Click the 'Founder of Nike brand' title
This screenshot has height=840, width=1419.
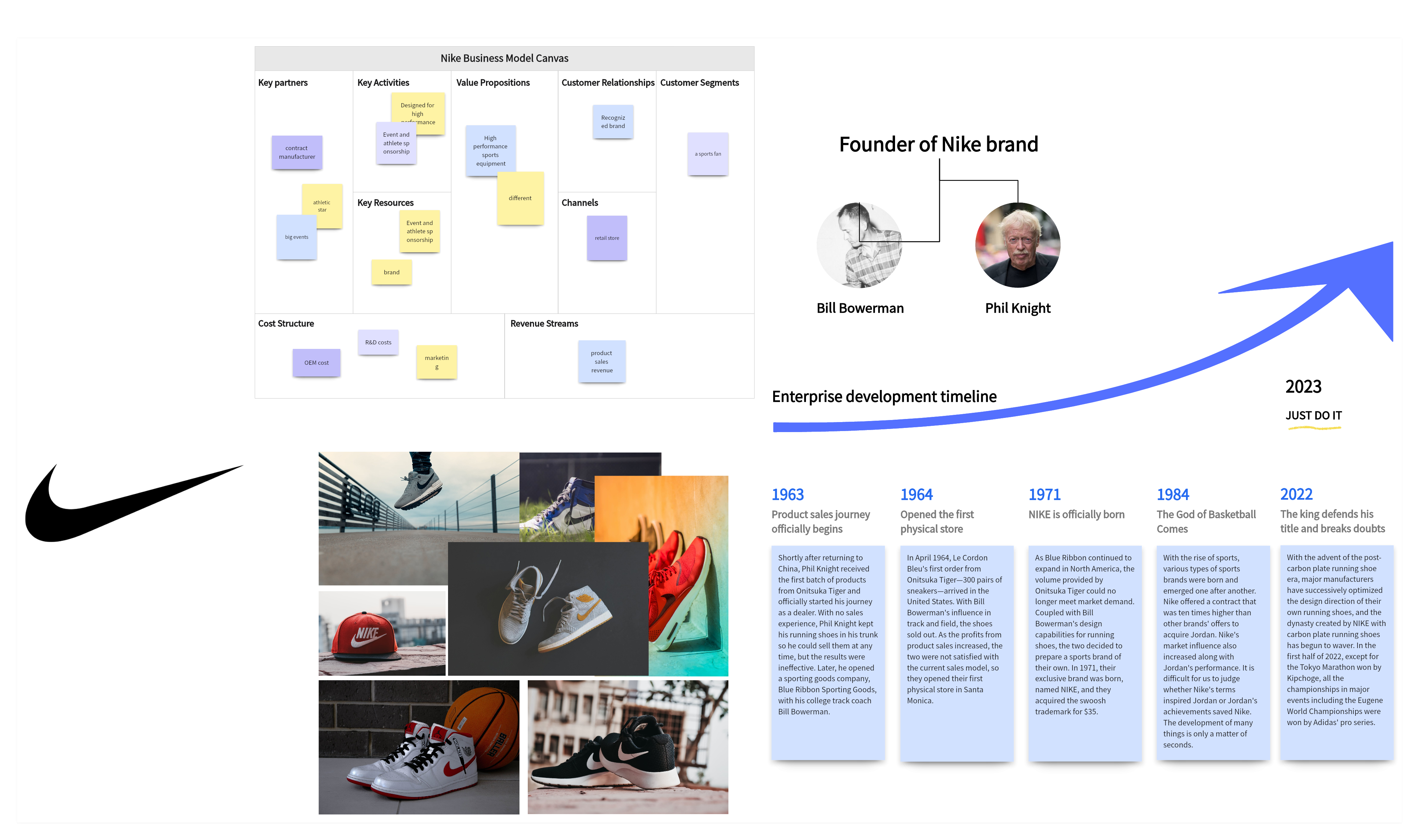click(x=939, y=144)
